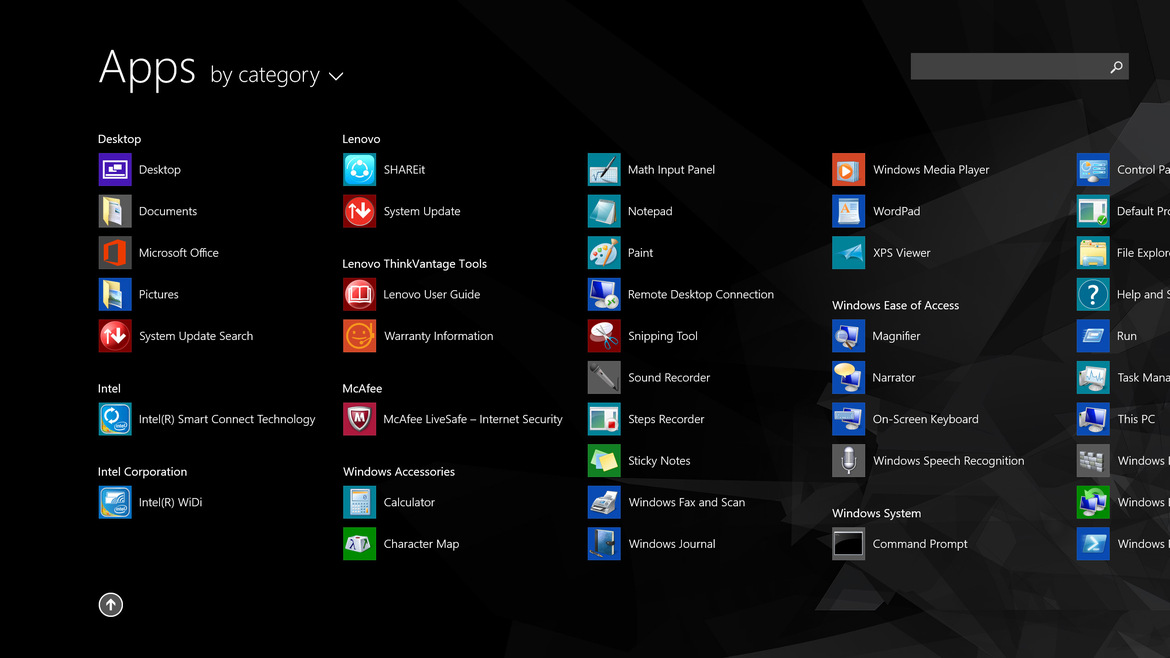Open the "Documents" label
The height and width of the screenshot is (658, 1170).
[168, 211]
